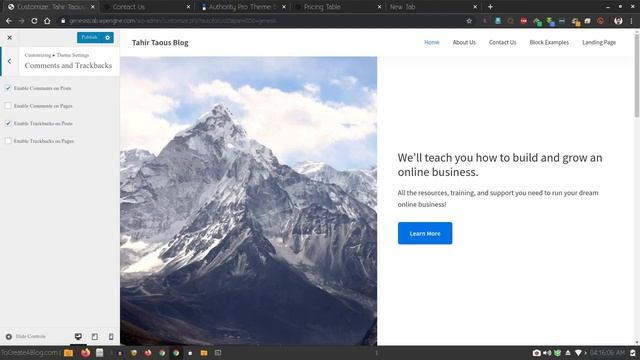Screen dimensions: 640x360
Task: Close the WordPress Customizer panel
Action: coord(9,38)
